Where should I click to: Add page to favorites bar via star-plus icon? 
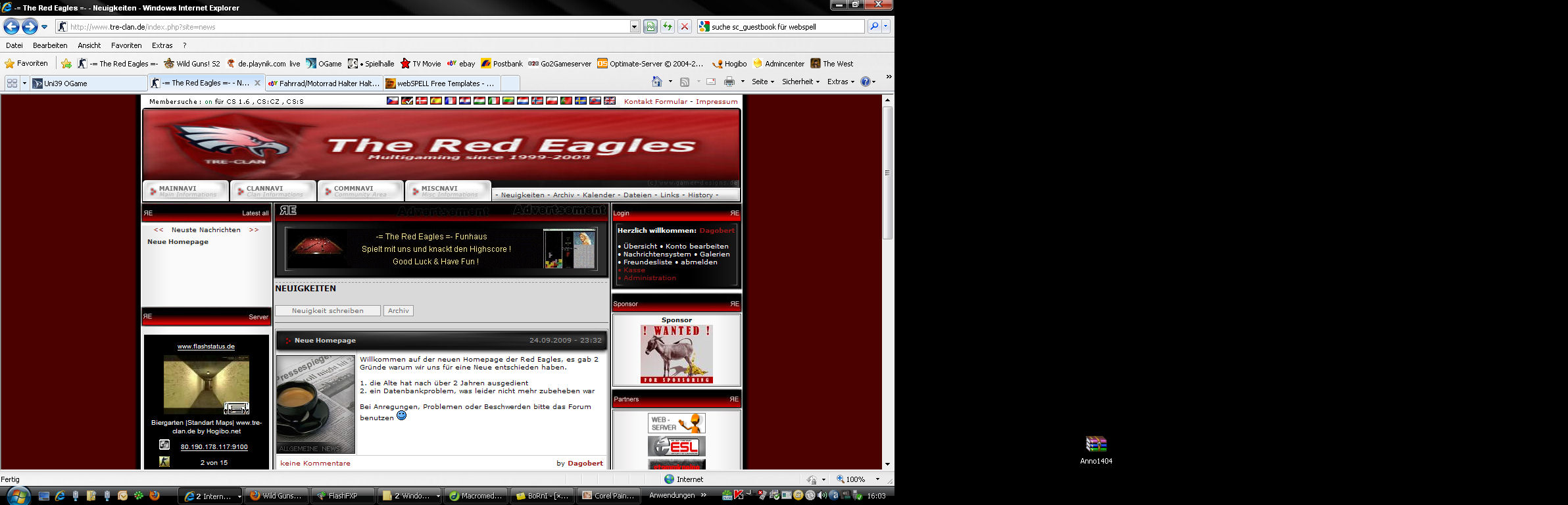pos(66,64)
